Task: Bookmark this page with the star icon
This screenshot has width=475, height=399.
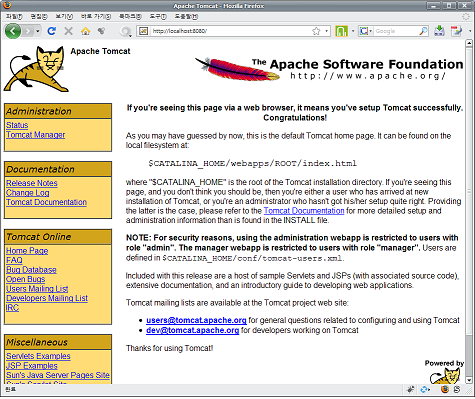Action: pyautogui.click(x=316, y=31)
